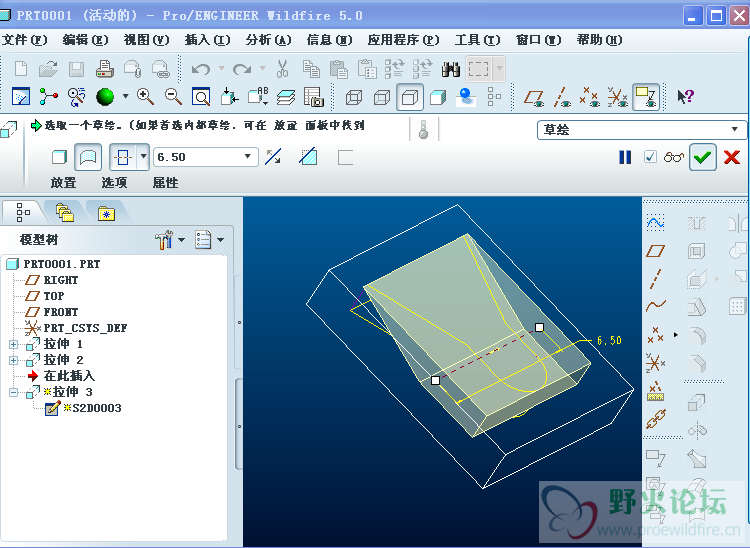Image resolution: width=750 pixels, height=548 pixels.
Task: Expand the 拉伸 2 tree node
Action: click(13, 360)
